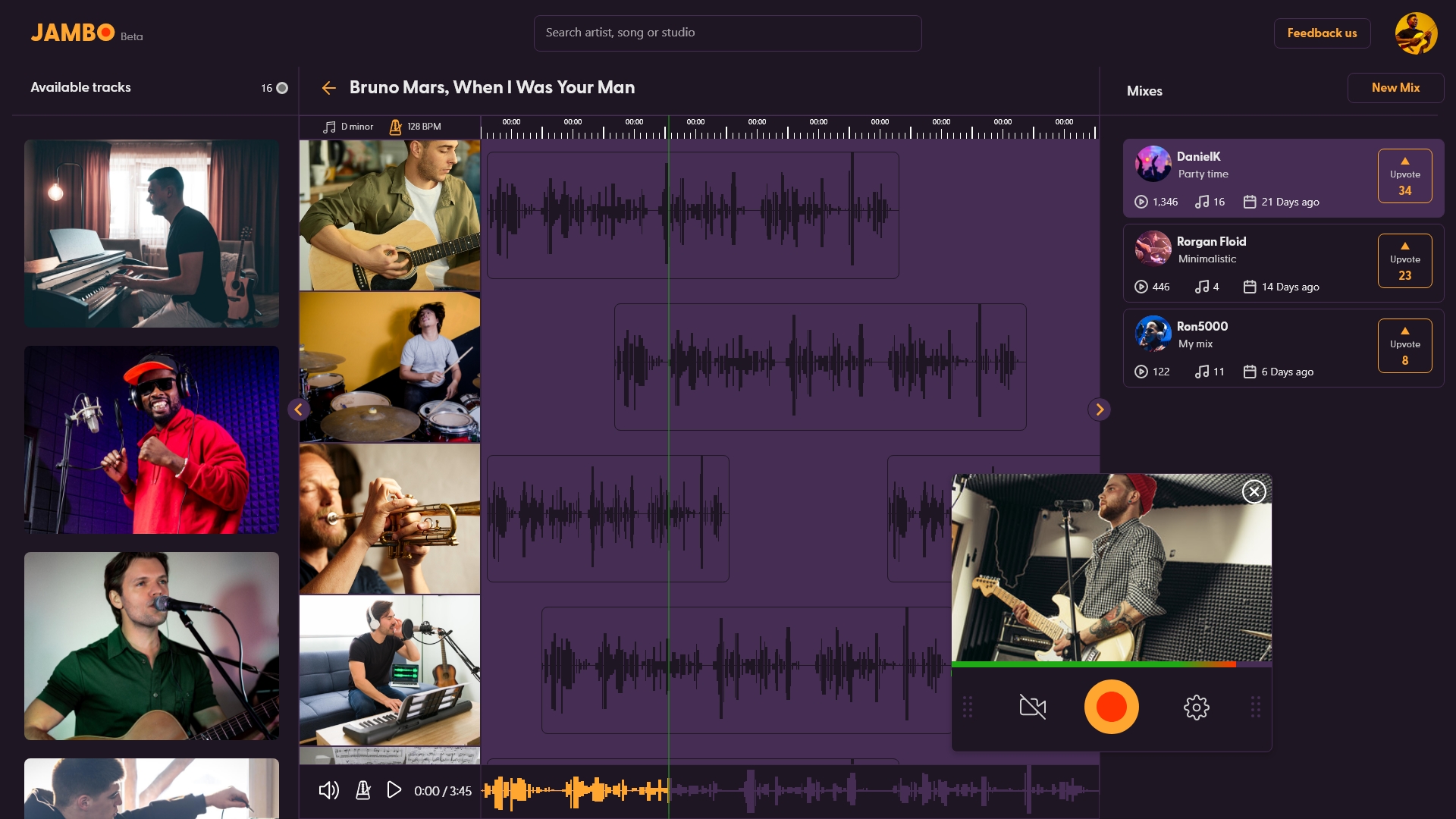This screenshot has height=819, width=1456.
Task: Focus the search artist, song or studio field
Action: 727,33
